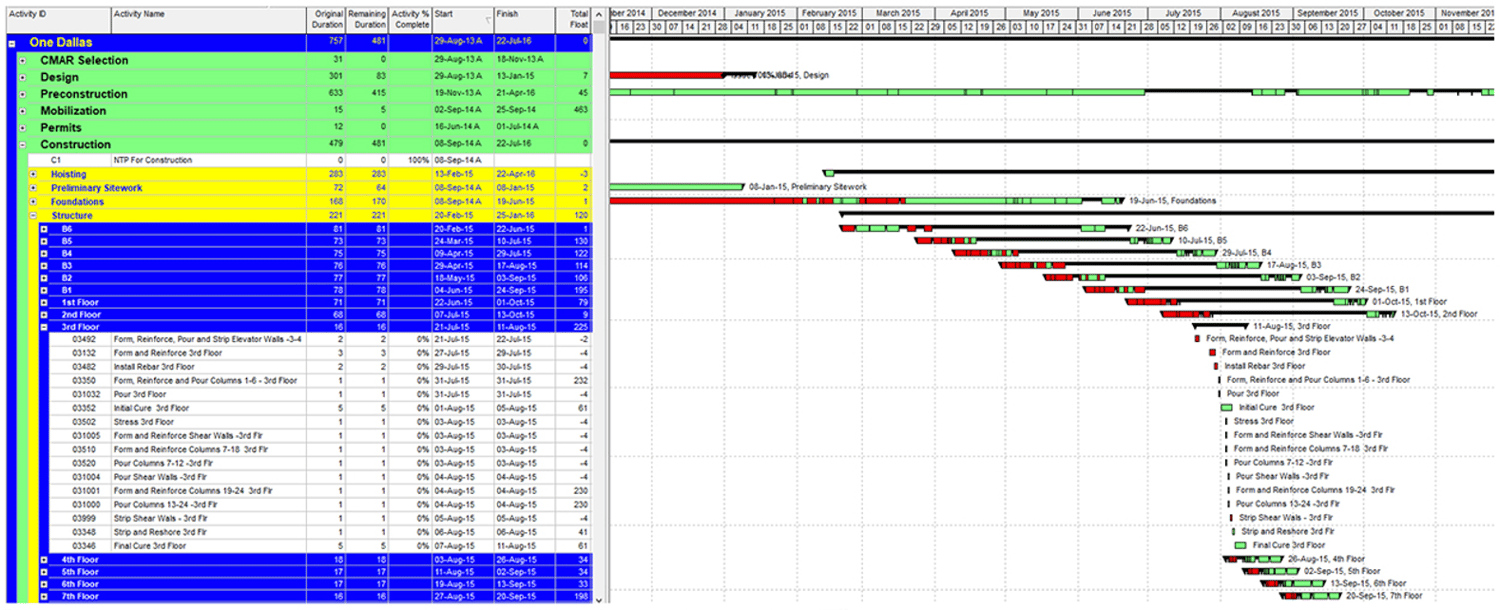Collapse the Construction group
The image size is (1500, 610).
(x=22, y=145)
